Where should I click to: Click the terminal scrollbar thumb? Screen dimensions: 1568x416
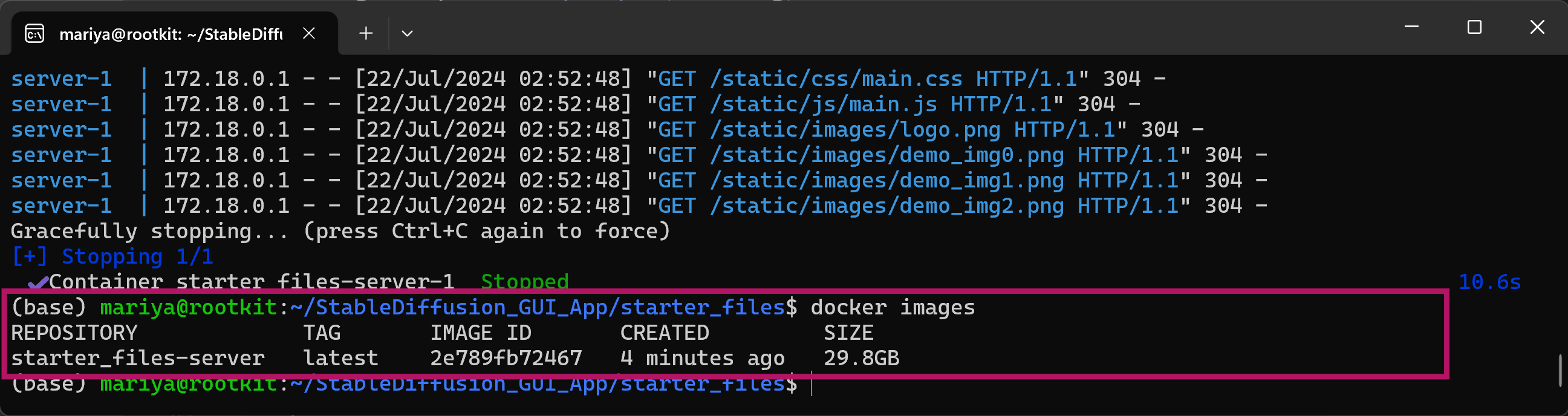tap(1561, 369)
